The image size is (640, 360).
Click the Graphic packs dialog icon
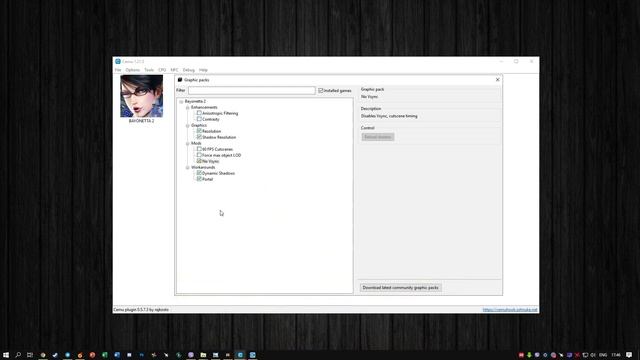pyautogui.click(x=180, y=80)
